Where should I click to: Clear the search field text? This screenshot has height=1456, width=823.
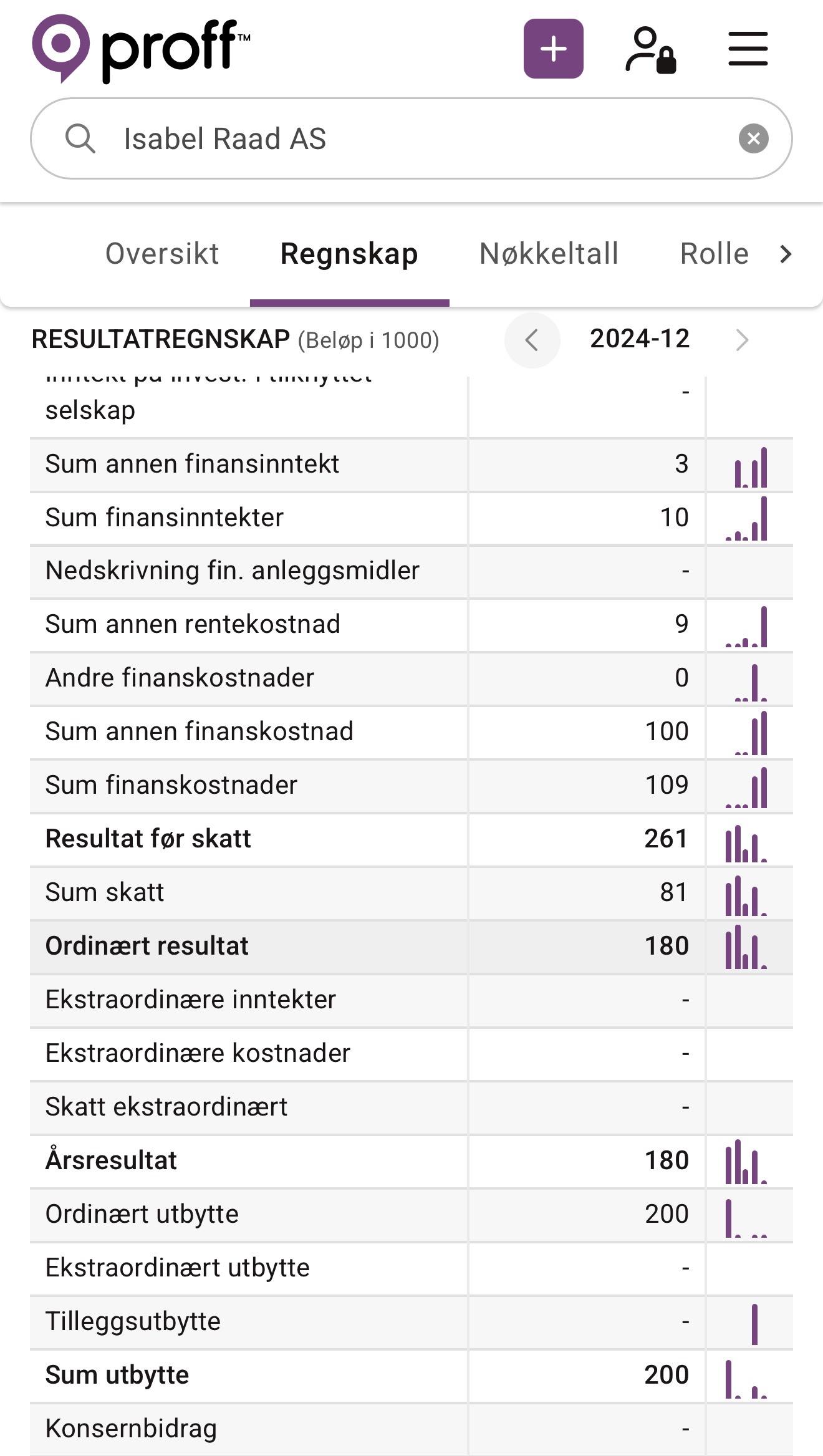[x=753, y=138]
